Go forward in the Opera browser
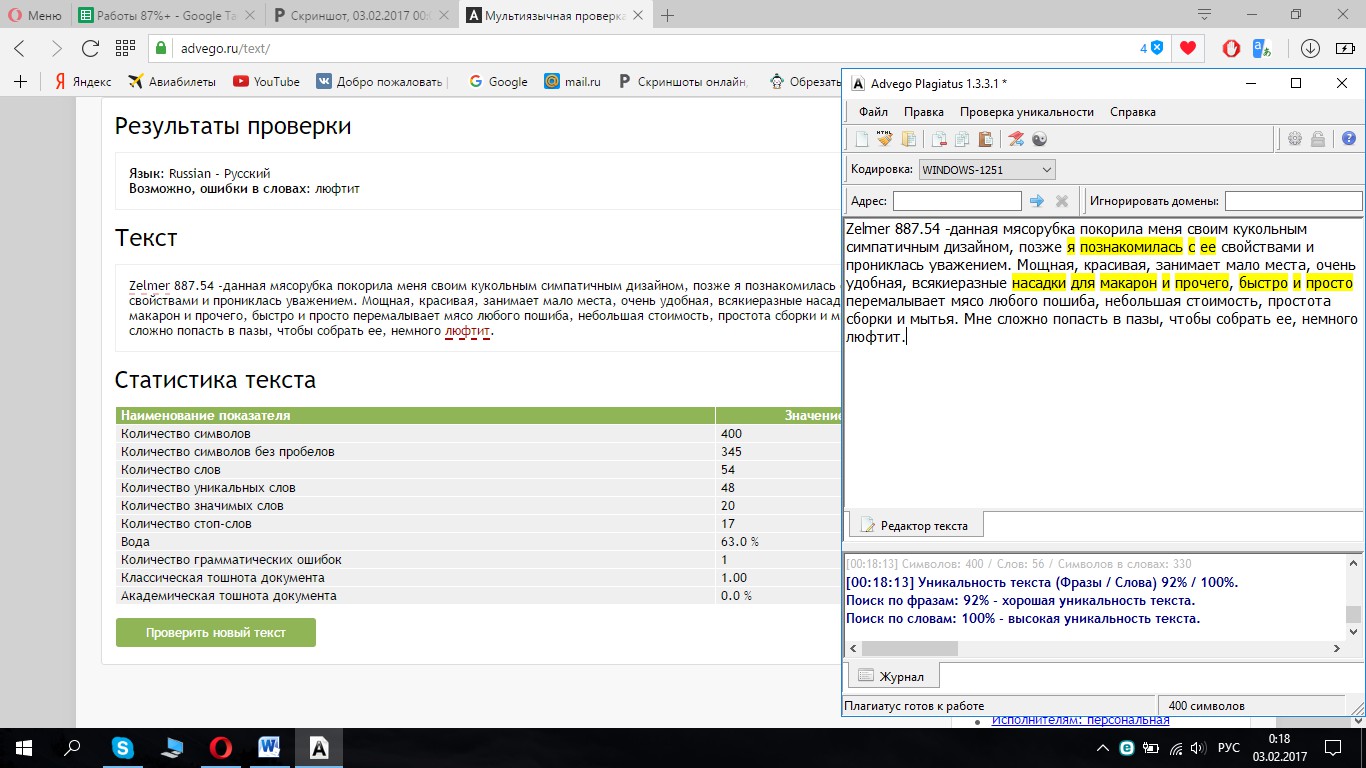 point(56,48)
